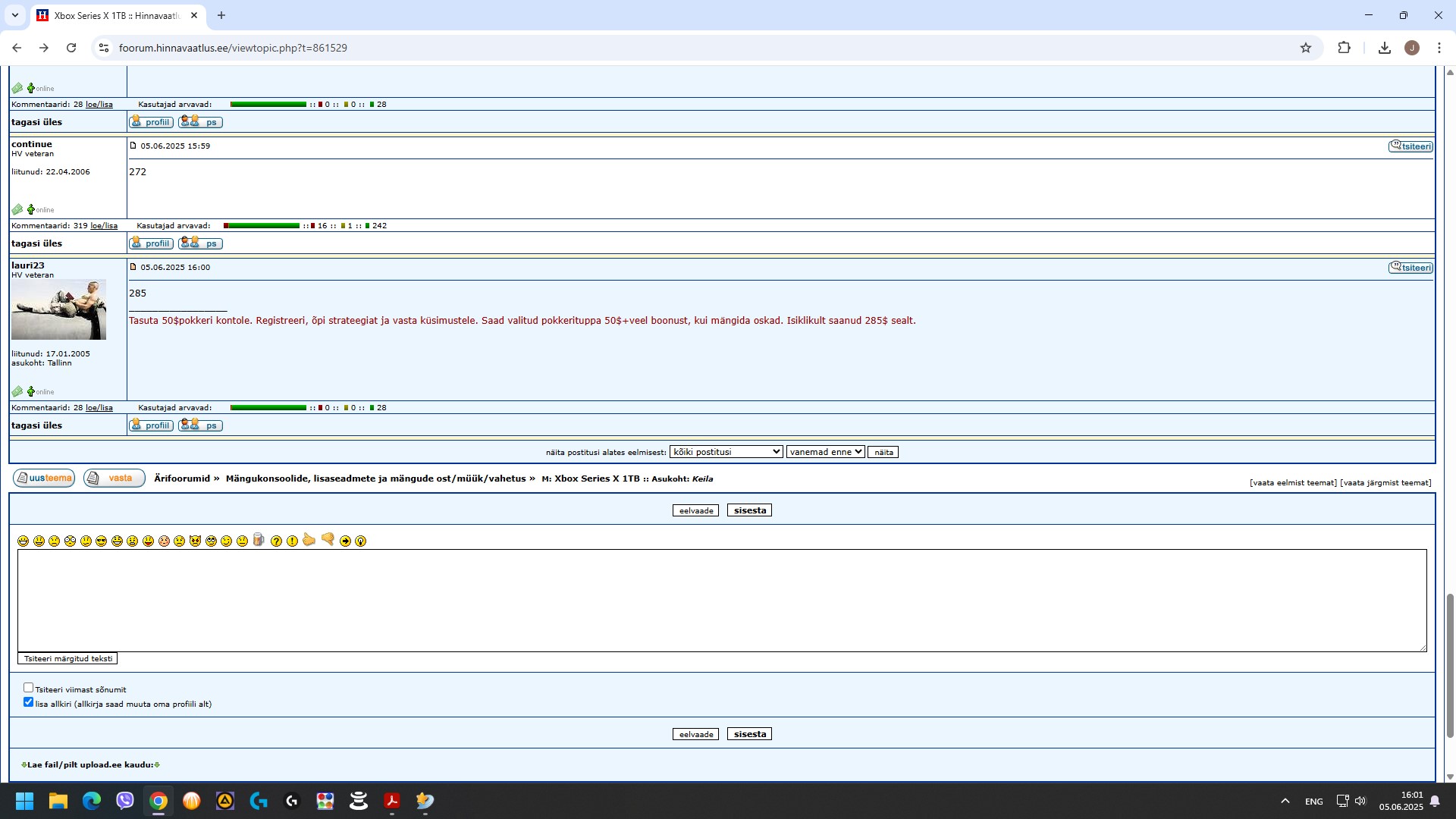Screen dimensions: 1456x819
Task: Insert the evil devil smiley
Action: pyautogui.click(x=195, y=541)
